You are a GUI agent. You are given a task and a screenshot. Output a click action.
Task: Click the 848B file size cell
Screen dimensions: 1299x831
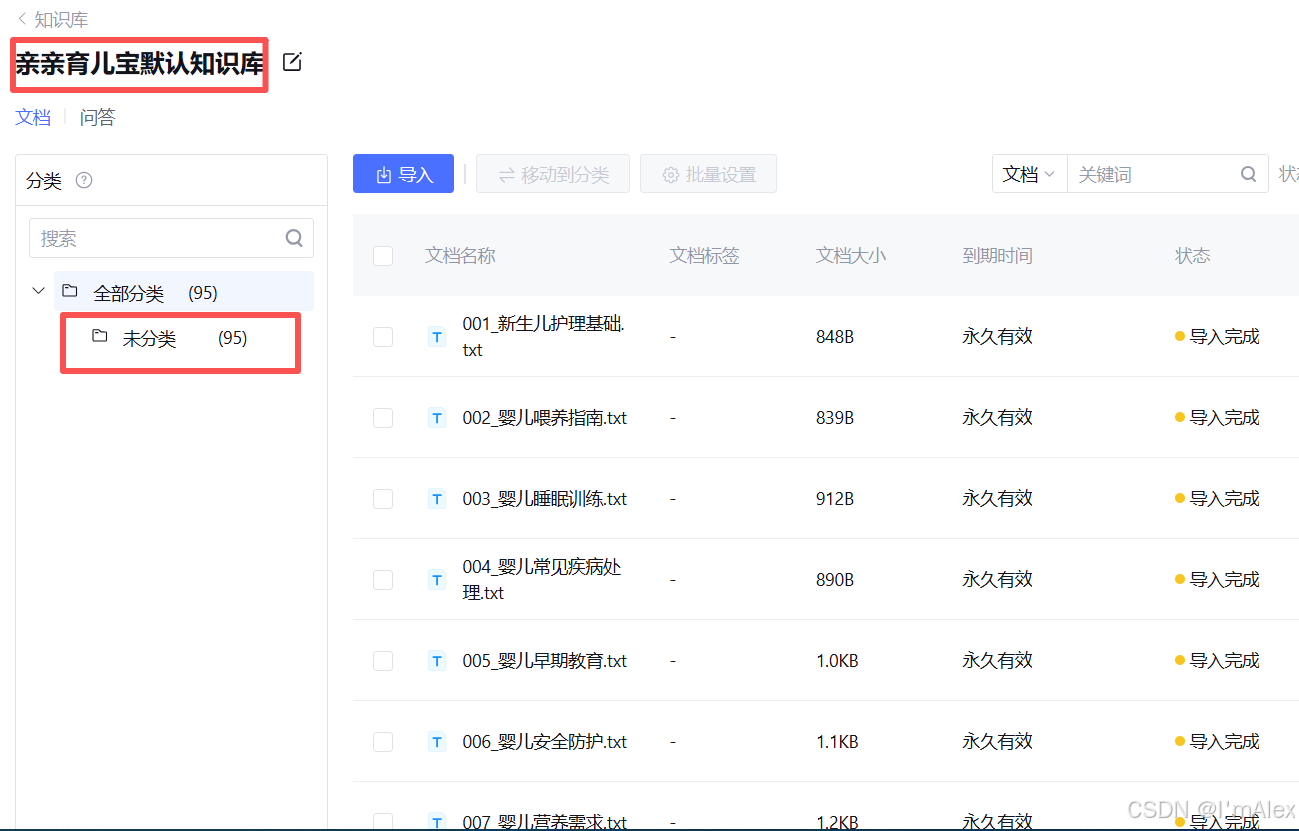coord(835,337)
